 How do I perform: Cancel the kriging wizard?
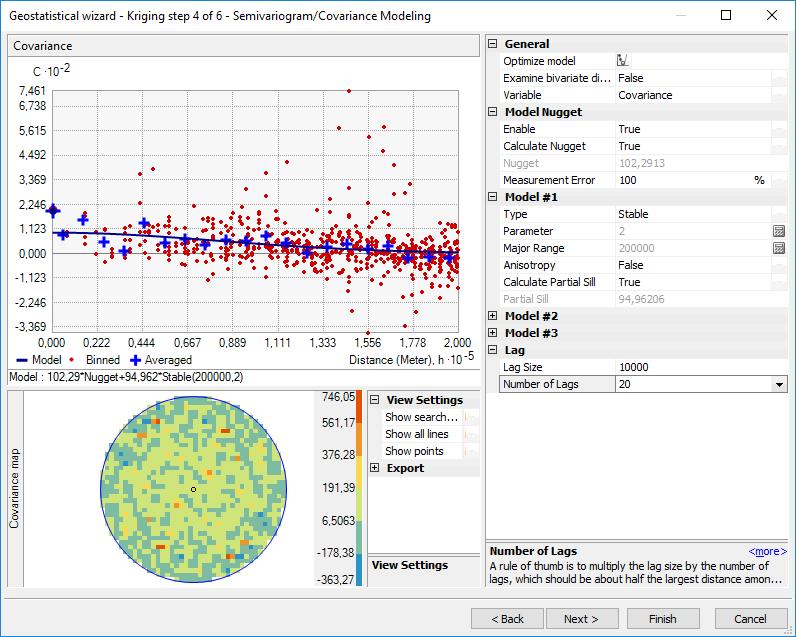point(750,619)
